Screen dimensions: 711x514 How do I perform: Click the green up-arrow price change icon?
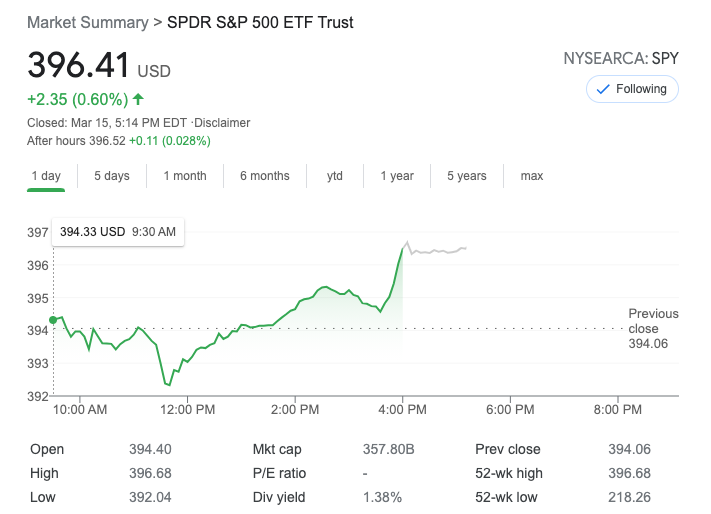coord(138,99)
